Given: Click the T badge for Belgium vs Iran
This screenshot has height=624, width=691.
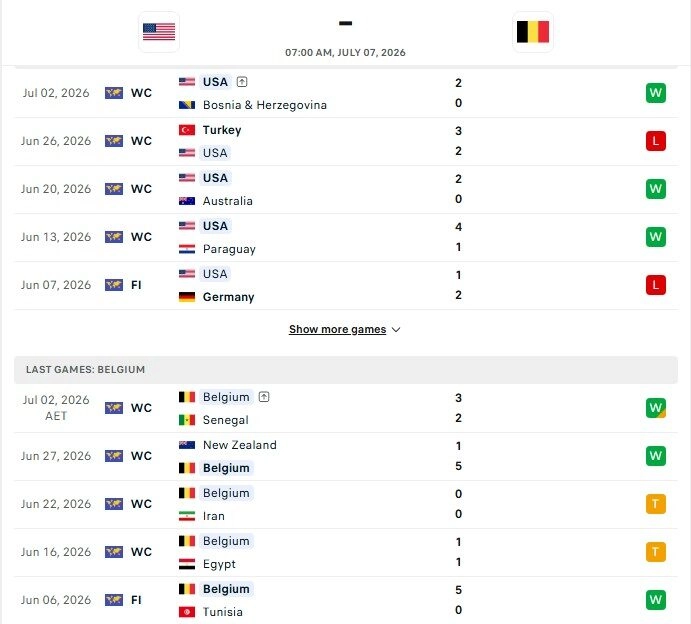Looking at the screenshot, I should [x=655, y=504].
